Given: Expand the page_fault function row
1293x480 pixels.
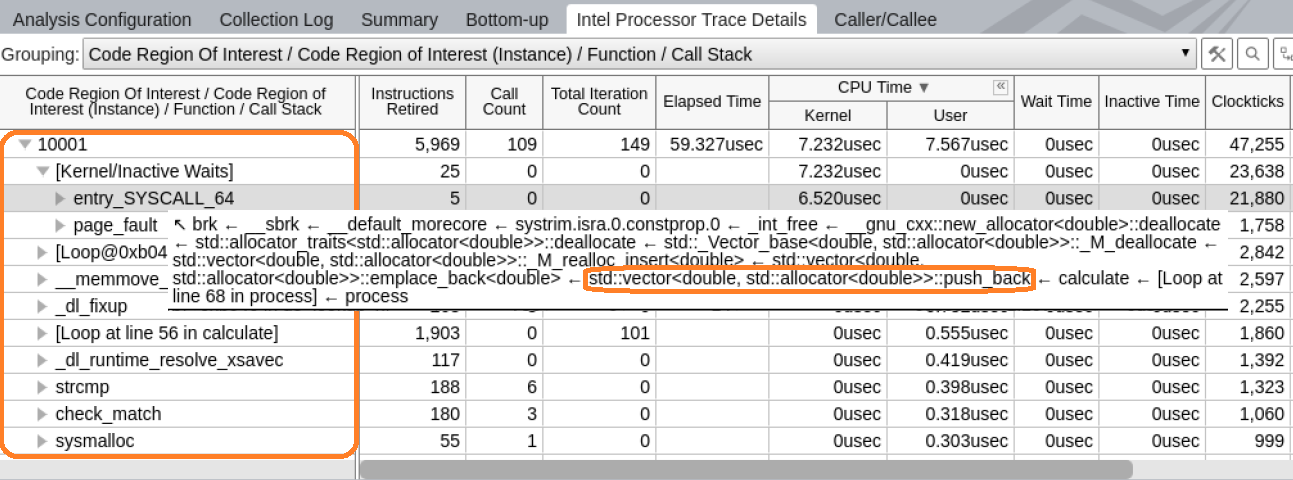Looking at the screenshot, I should (x=60, y=225).
